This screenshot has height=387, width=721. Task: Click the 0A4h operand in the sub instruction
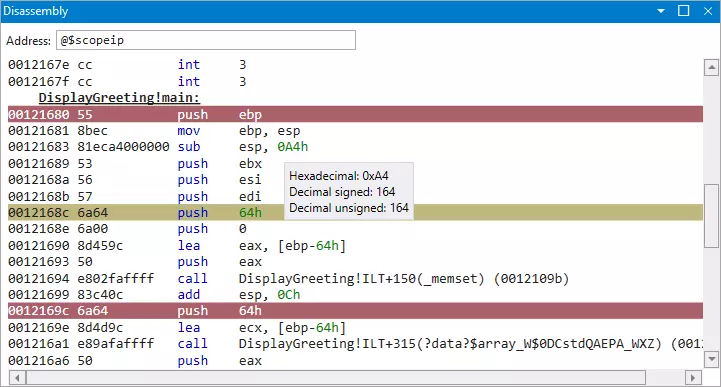pos(292,147)
